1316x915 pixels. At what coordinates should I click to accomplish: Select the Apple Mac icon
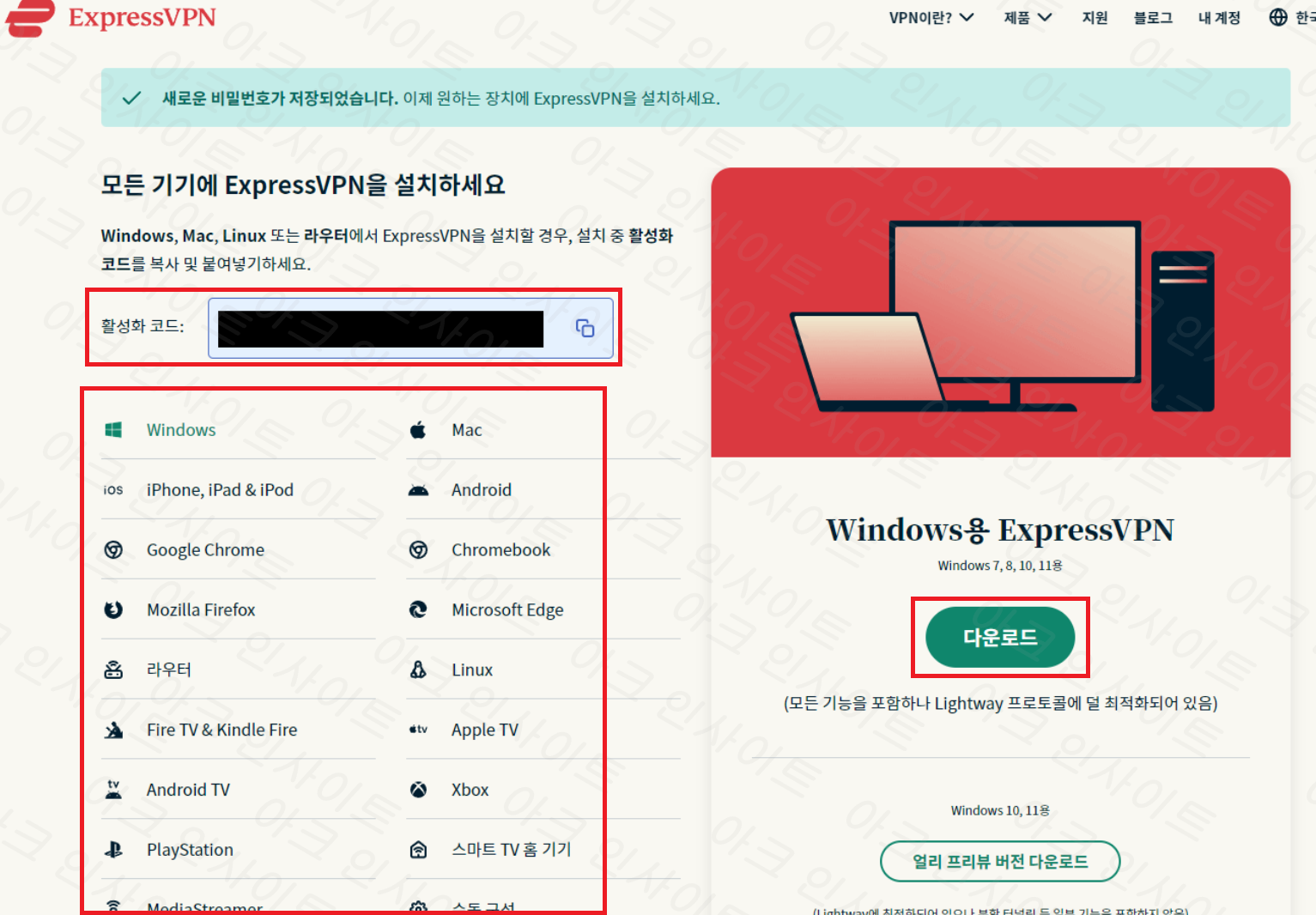418,429
